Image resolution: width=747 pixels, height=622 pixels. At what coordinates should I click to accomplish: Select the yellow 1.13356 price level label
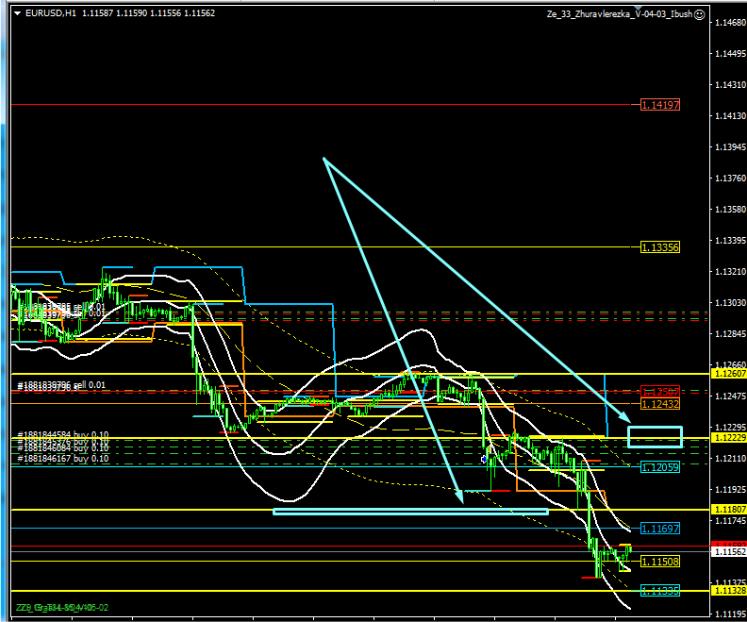pos(660,246)
